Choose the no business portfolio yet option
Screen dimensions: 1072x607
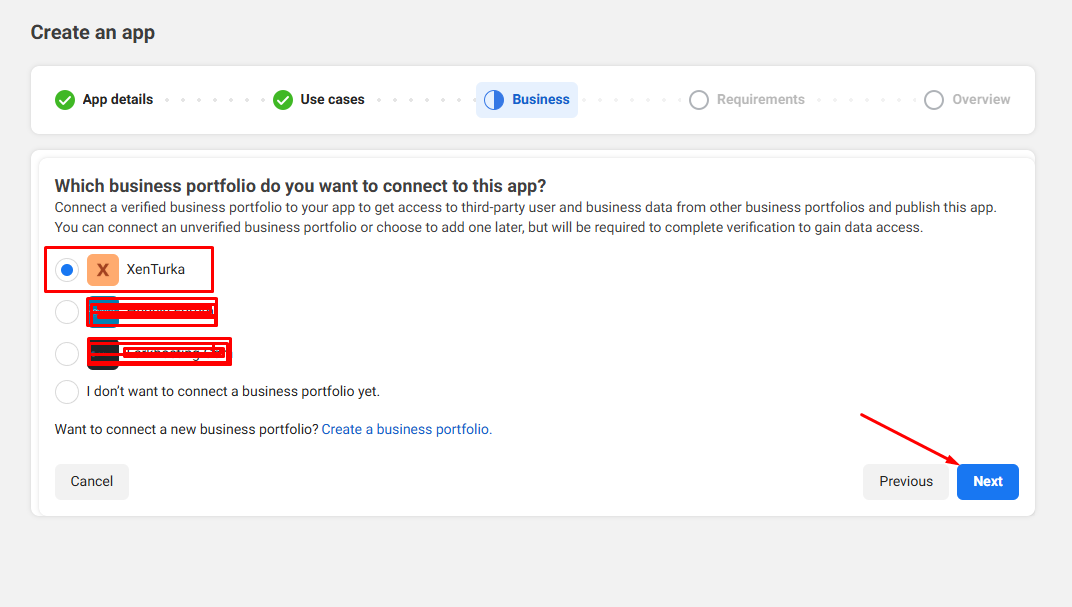tap(67, 392)
